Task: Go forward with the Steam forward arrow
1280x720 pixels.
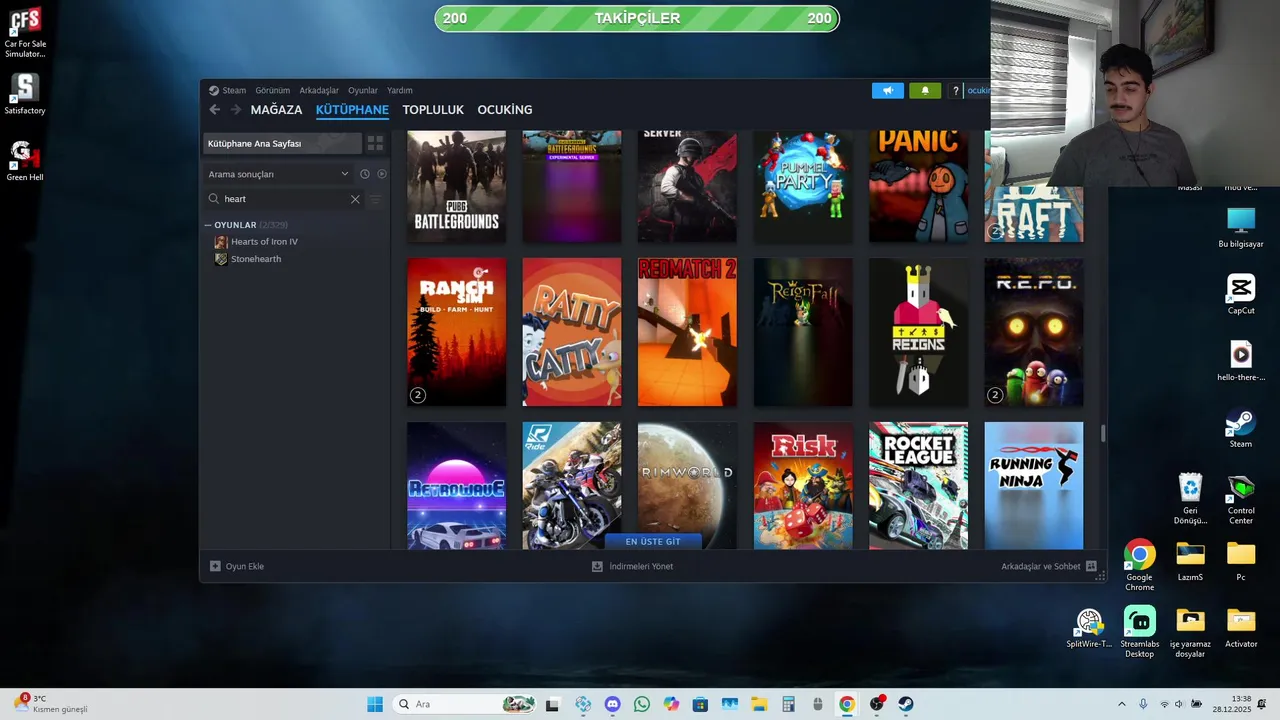Action: tap(236, 110)
